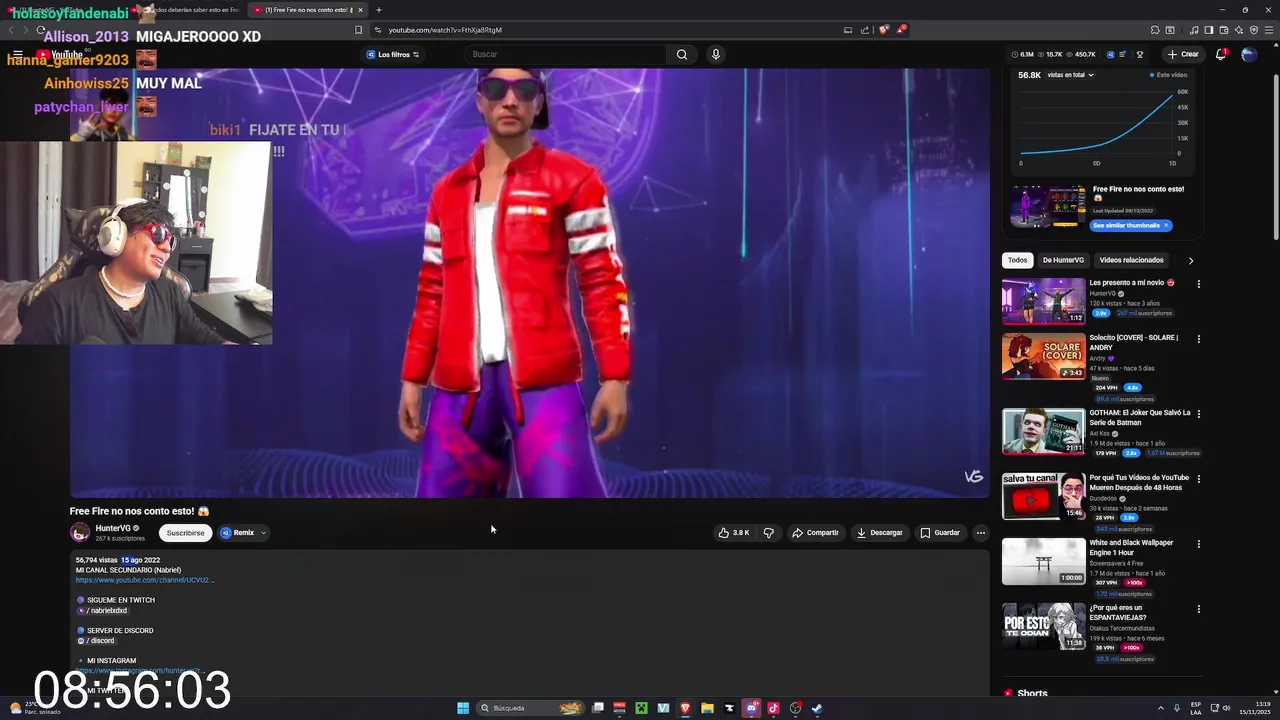The width and height of the screenshot is (1280, 720).
Task: Open Discord from the taskbar
Action: click(x=751, y=708)
